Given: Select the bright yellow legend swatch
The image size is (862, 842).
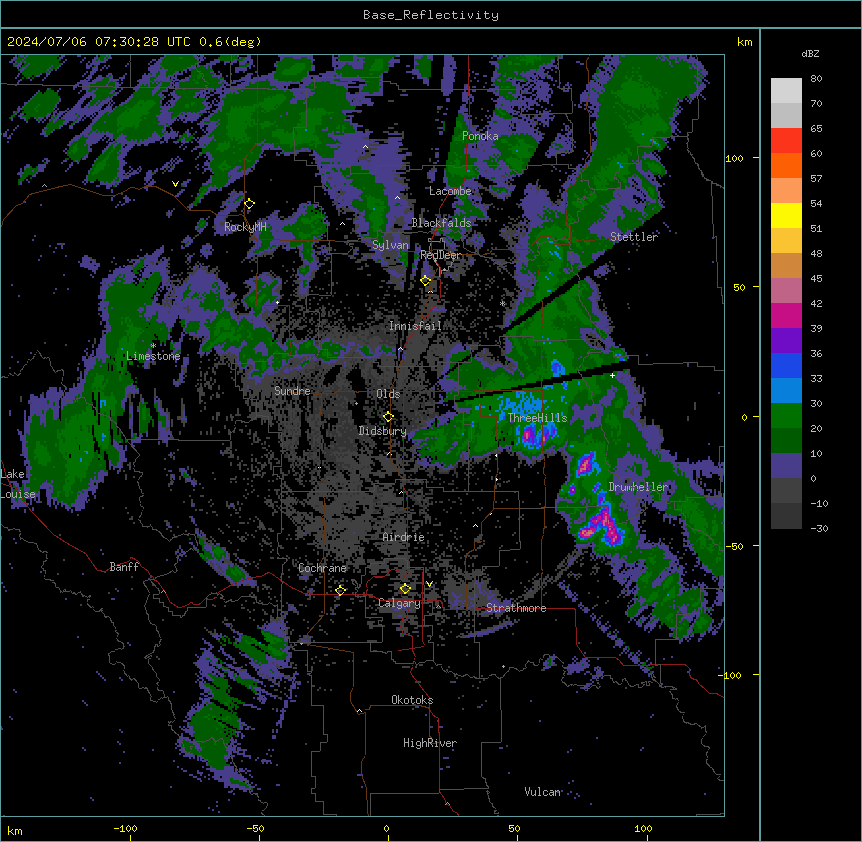Looking at the screenshot, I should click(x=786, y=215).
